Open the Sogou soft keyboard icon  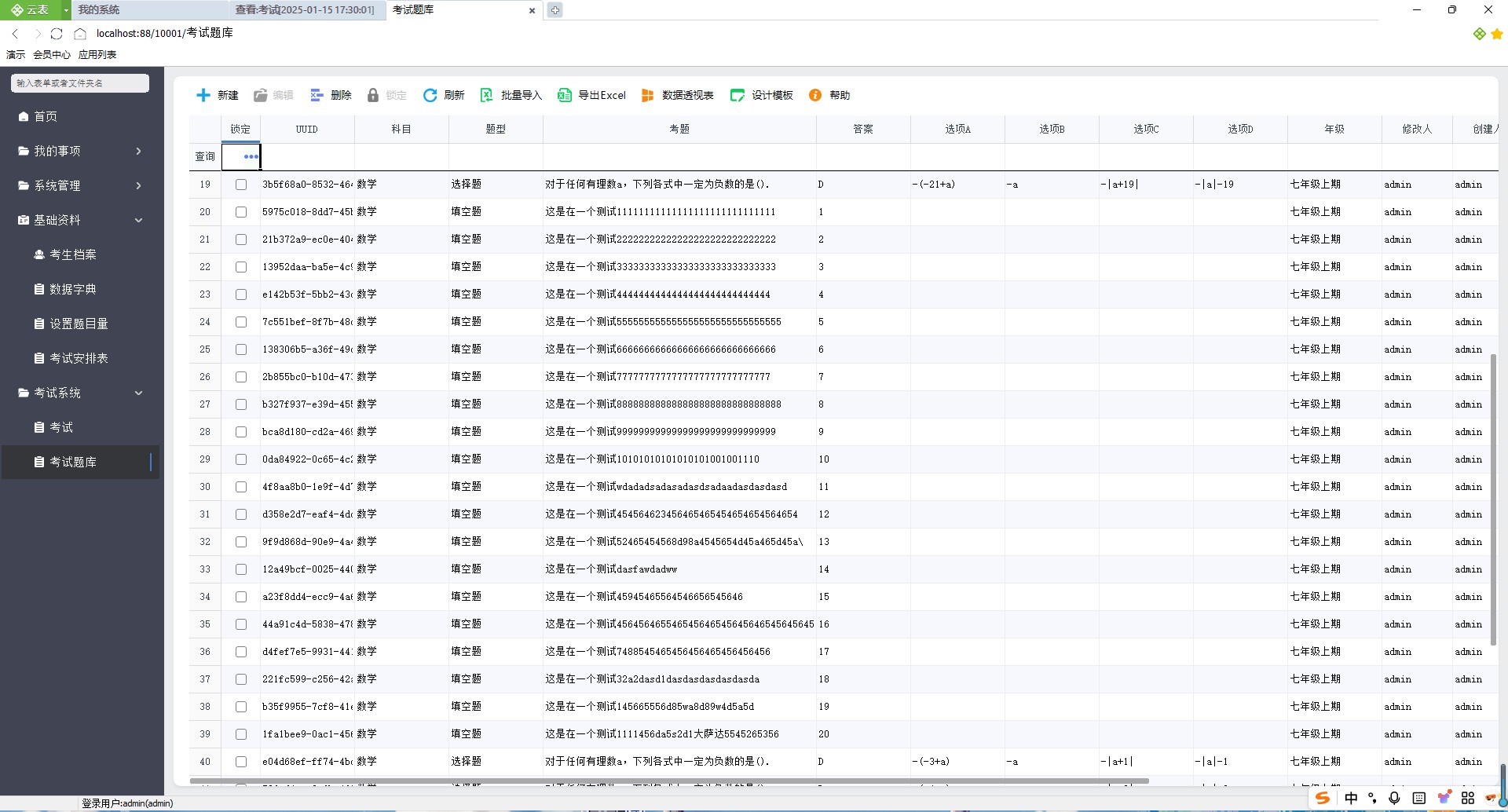pyautogui.click(x=1418, y=798)
